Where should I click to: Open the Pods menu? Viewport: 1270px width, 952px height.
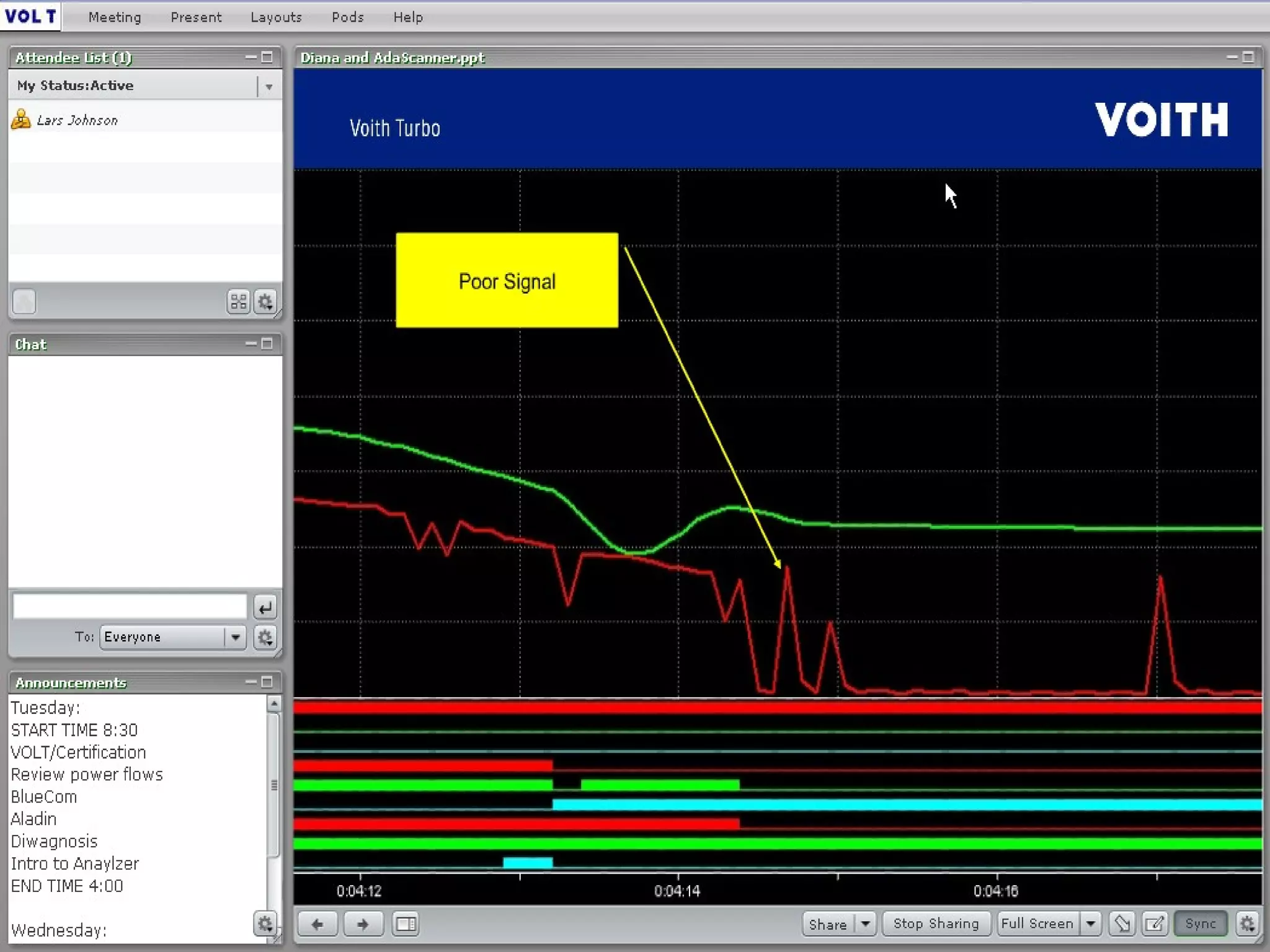click(x=347, y=17)
